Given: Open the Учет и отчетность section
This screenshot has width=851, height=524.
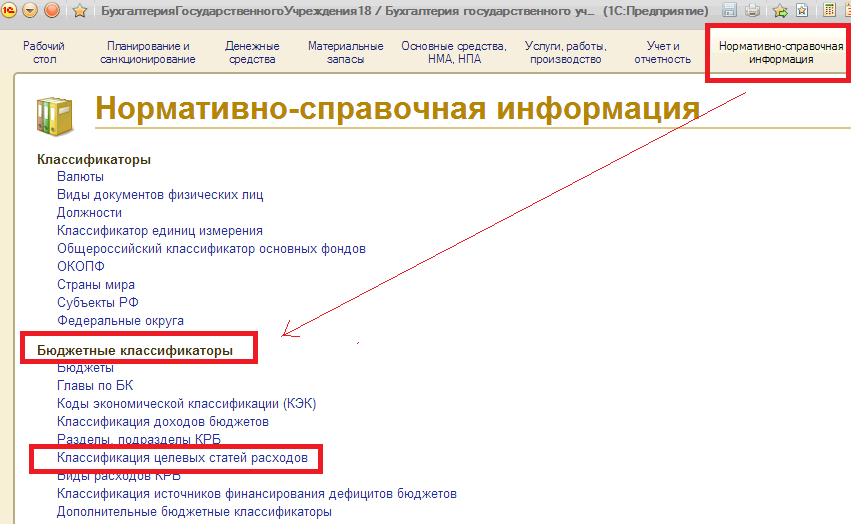Looking at the screenshot, I should [663, 53].
